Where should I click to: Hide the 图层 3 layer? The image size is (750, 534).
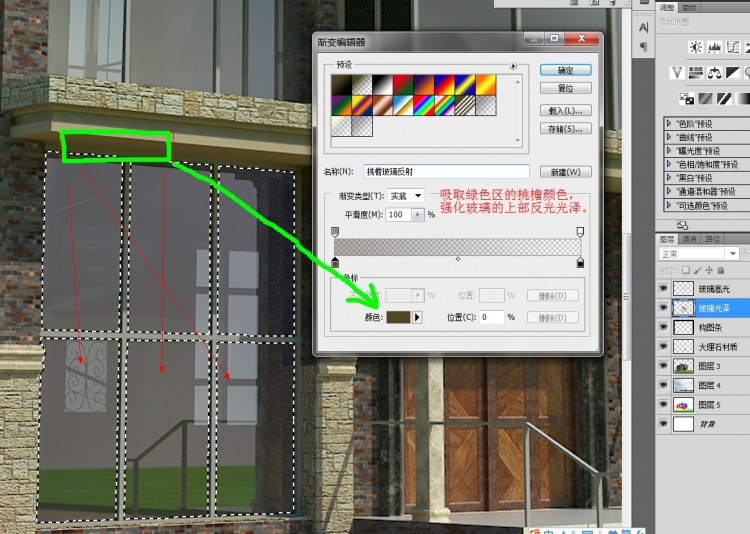(663, 366)
